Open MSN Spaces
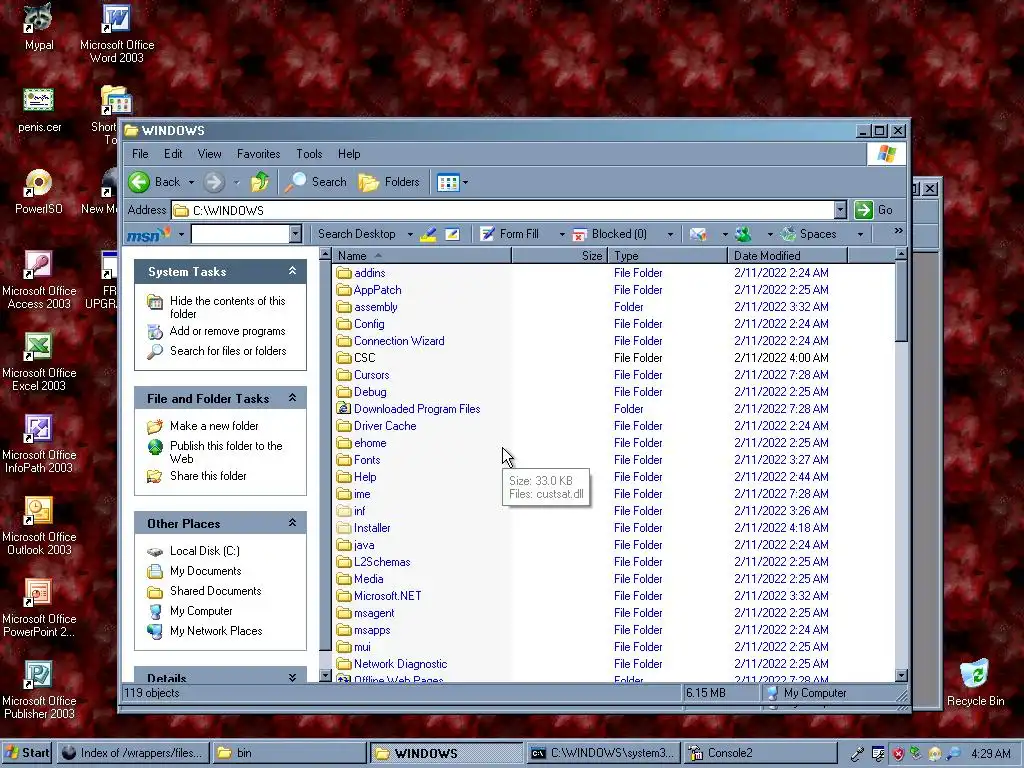The image size is (1024, 768). pos(809,234)
